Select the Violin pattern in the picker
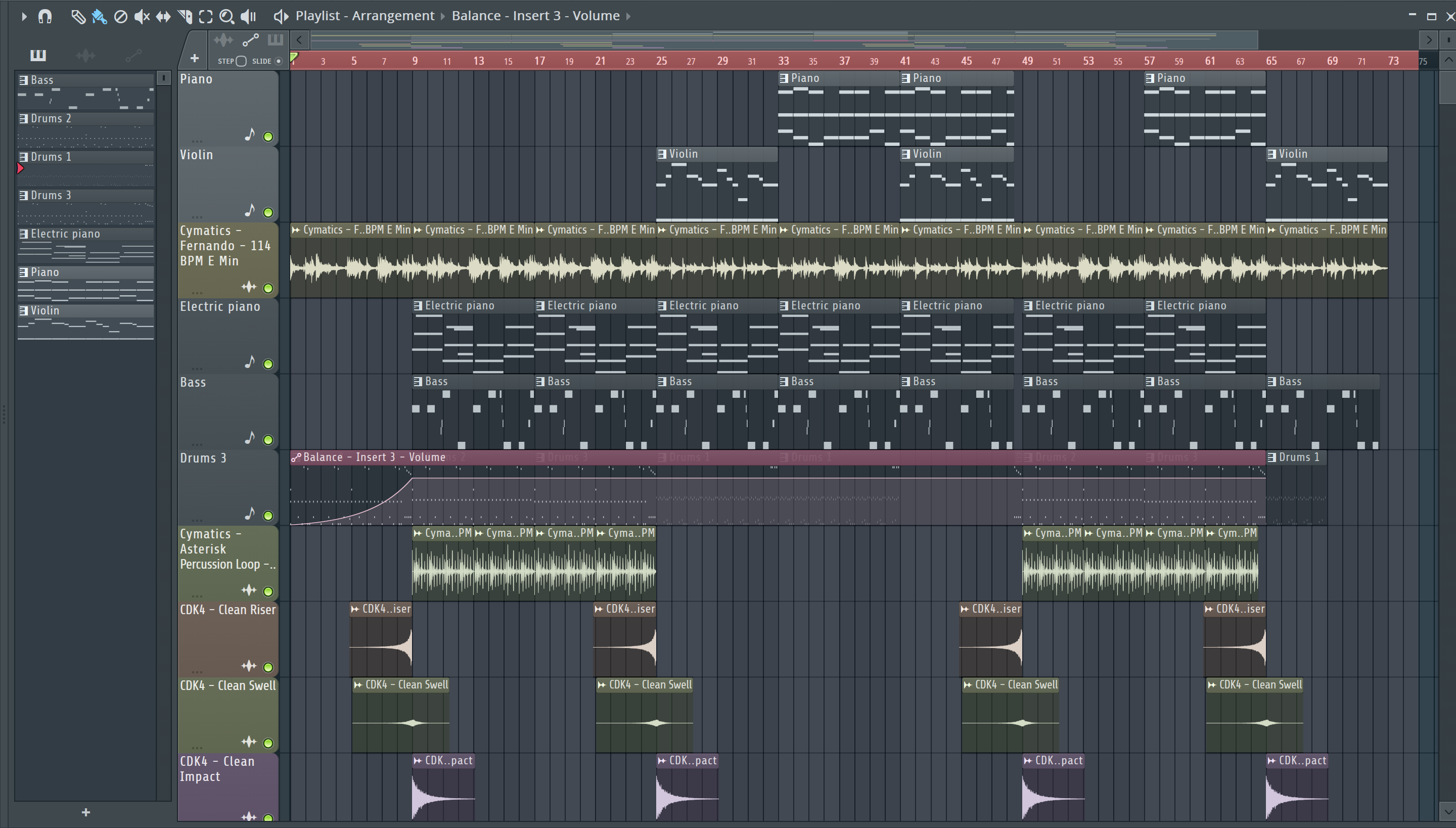Image resolution: width=1456 pixels, height=828 pixels. coord(85,322)
